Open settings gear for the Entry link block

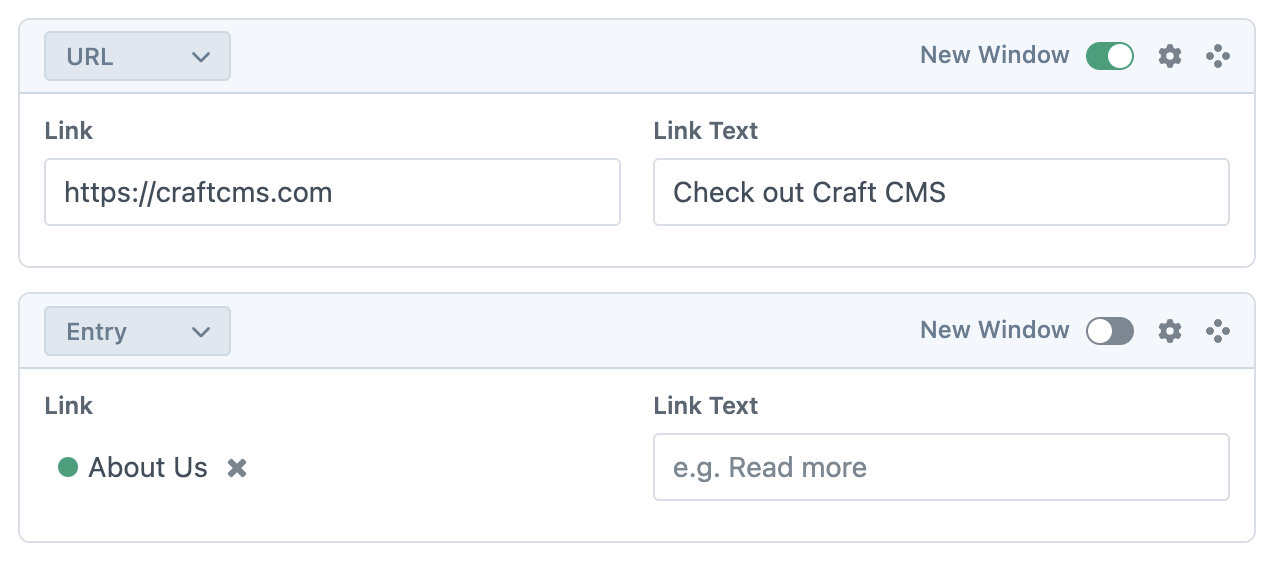pyautogui.click(x=1169, y=331)
